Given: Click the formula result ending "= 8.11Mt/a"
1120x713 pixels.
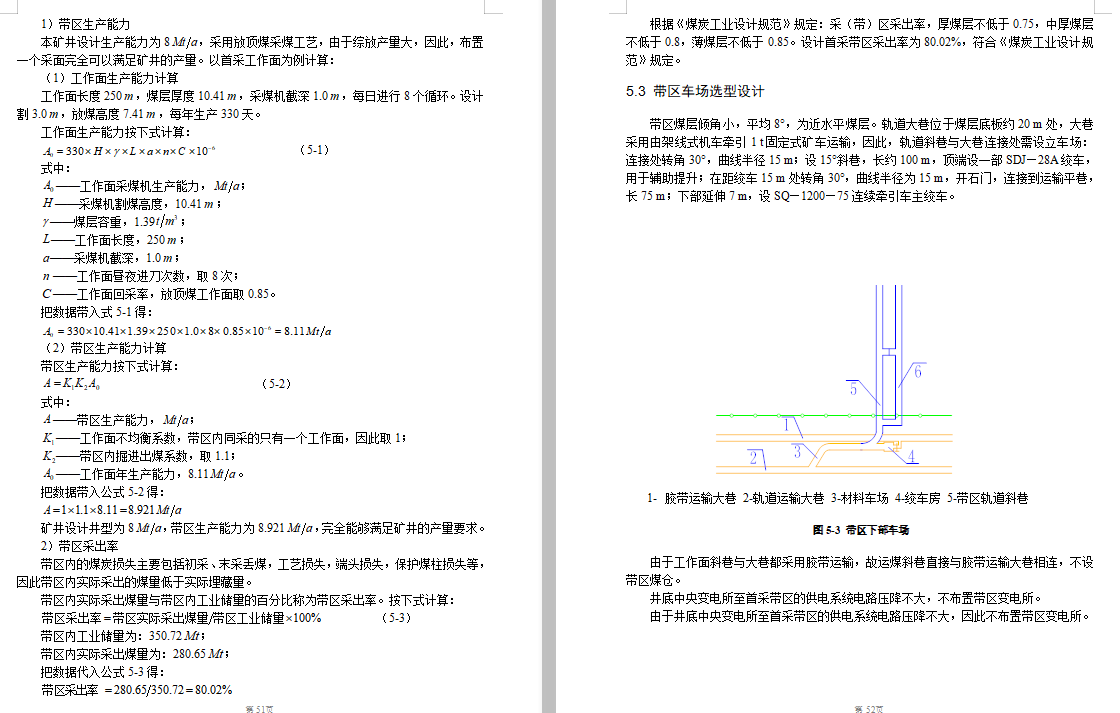Looking at the screenshot, I should tap(186, 331).
